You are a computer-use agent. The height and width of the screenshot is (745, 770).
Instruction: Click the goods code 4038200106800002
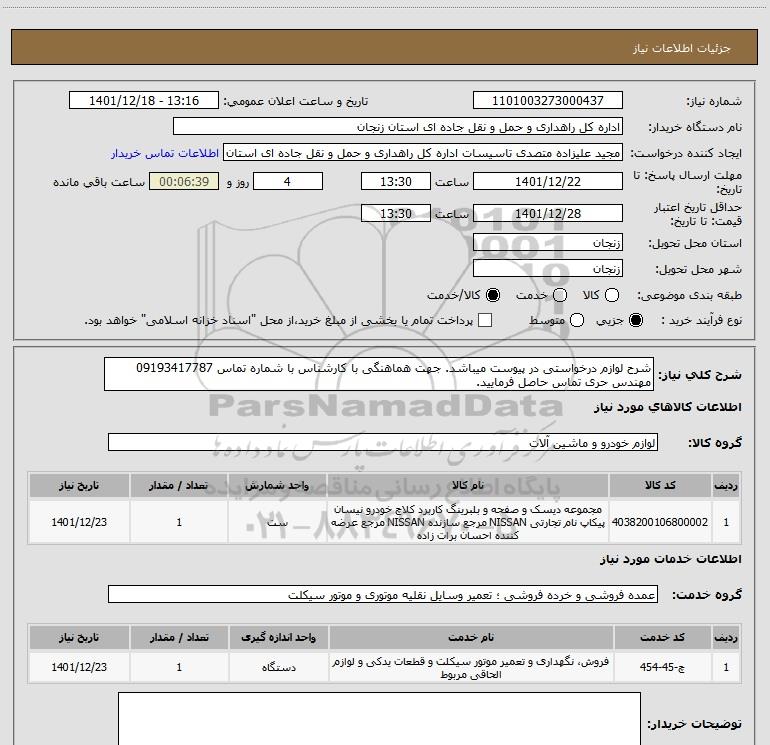pos(660,522)
